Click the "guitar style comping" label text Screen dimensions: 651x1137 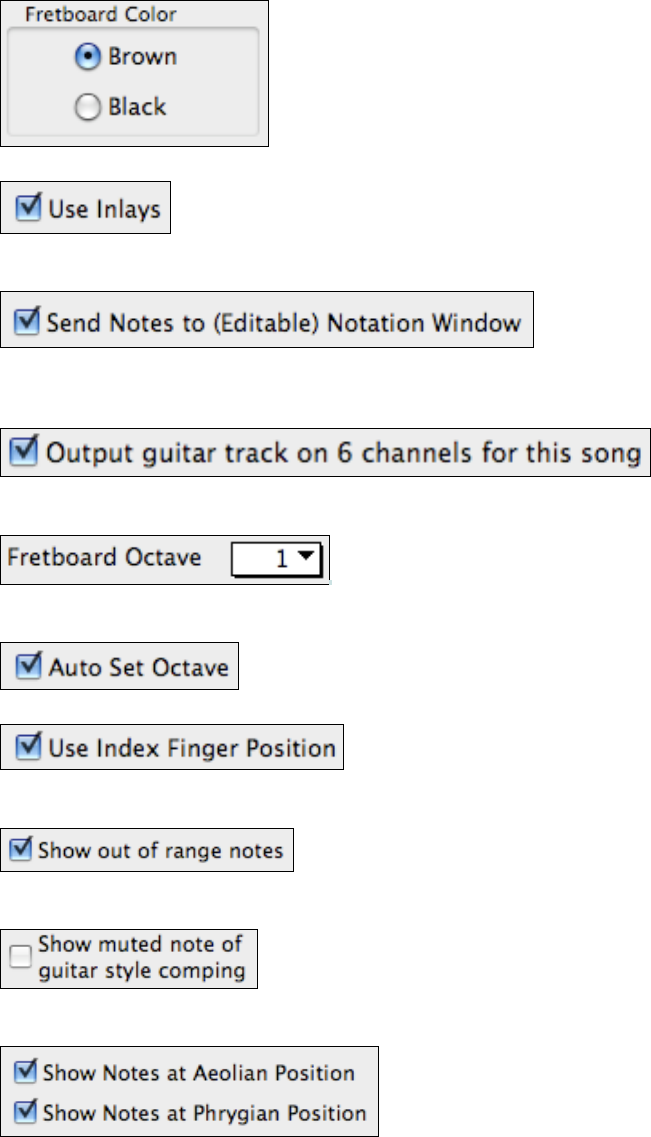(x=140, y=969)
